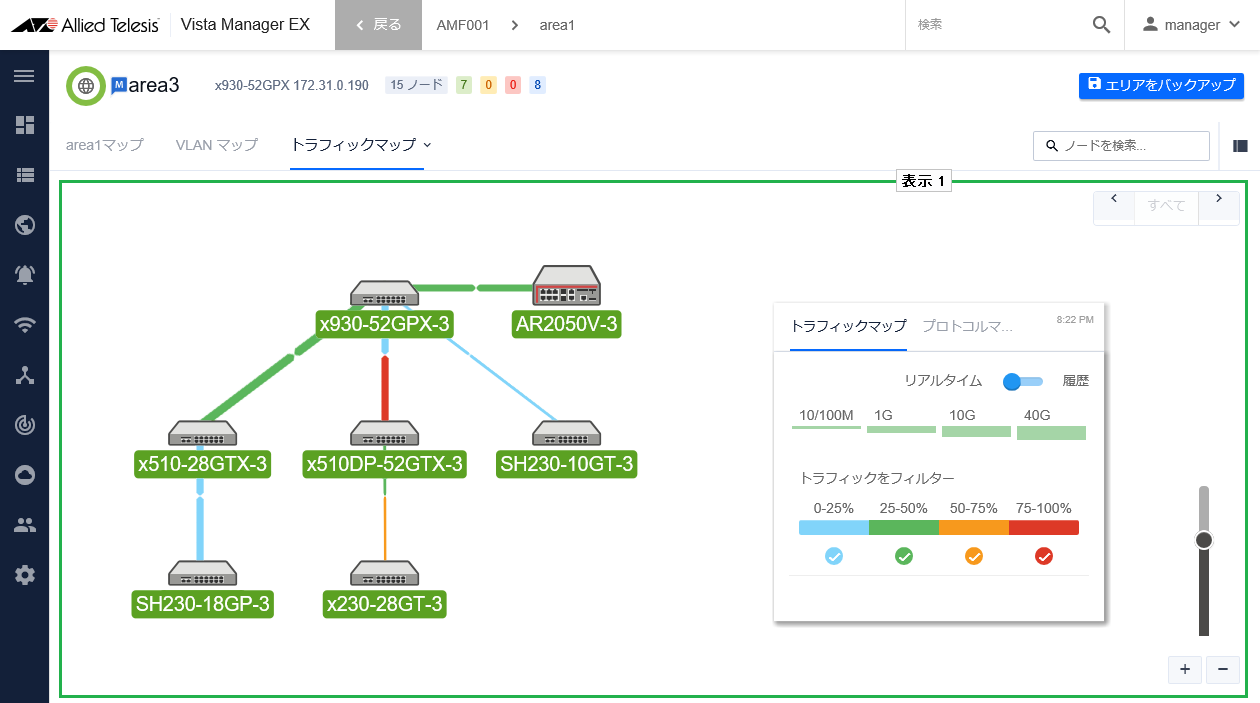Screen dimensions: 1260x703
Task: Select the x930-52GPX-3 switch node
Action: [x=385, y=293]
